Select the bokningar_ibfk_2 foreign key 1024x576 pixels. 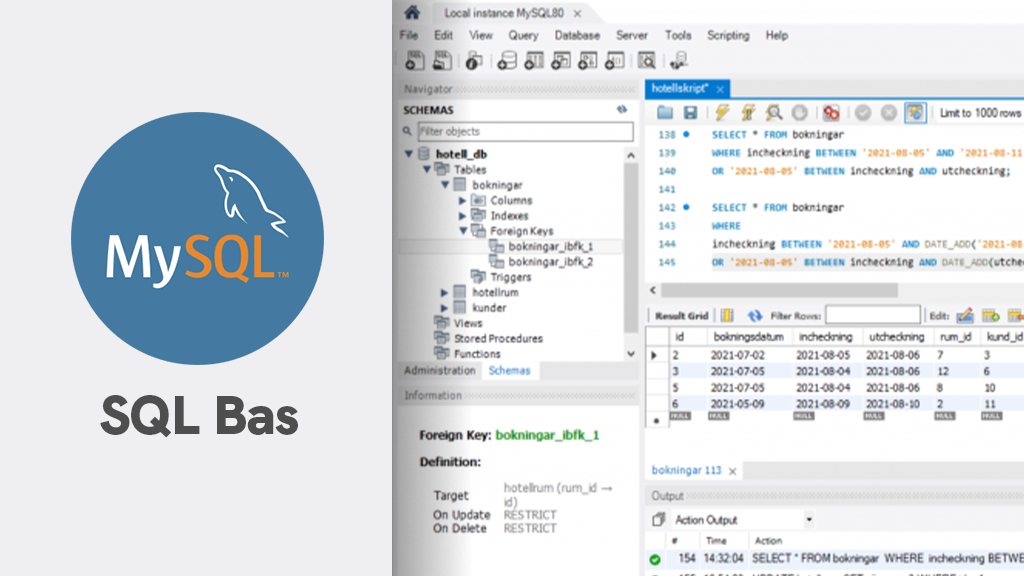[x=551, y=261]
